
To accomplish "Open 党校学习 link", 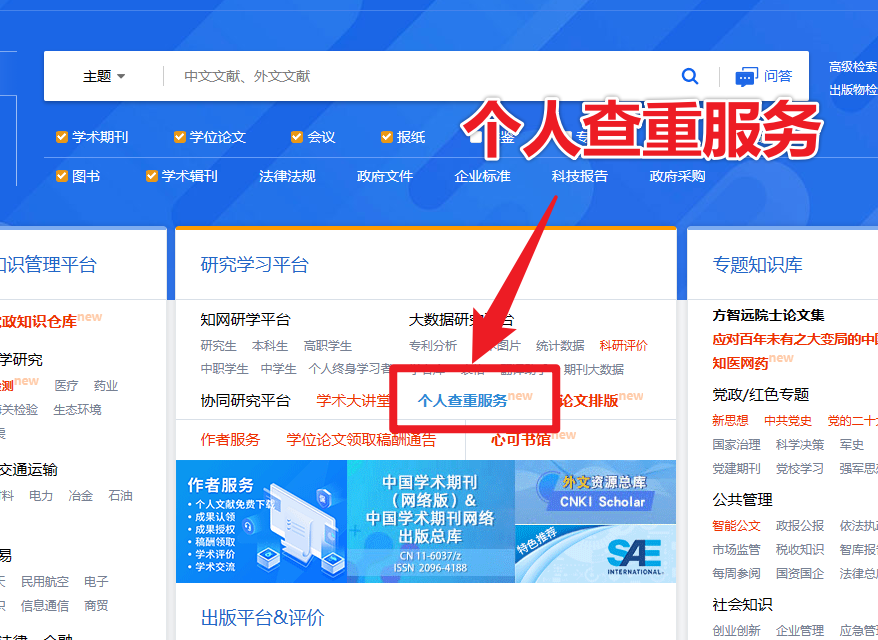I will (x=800, y=469).
